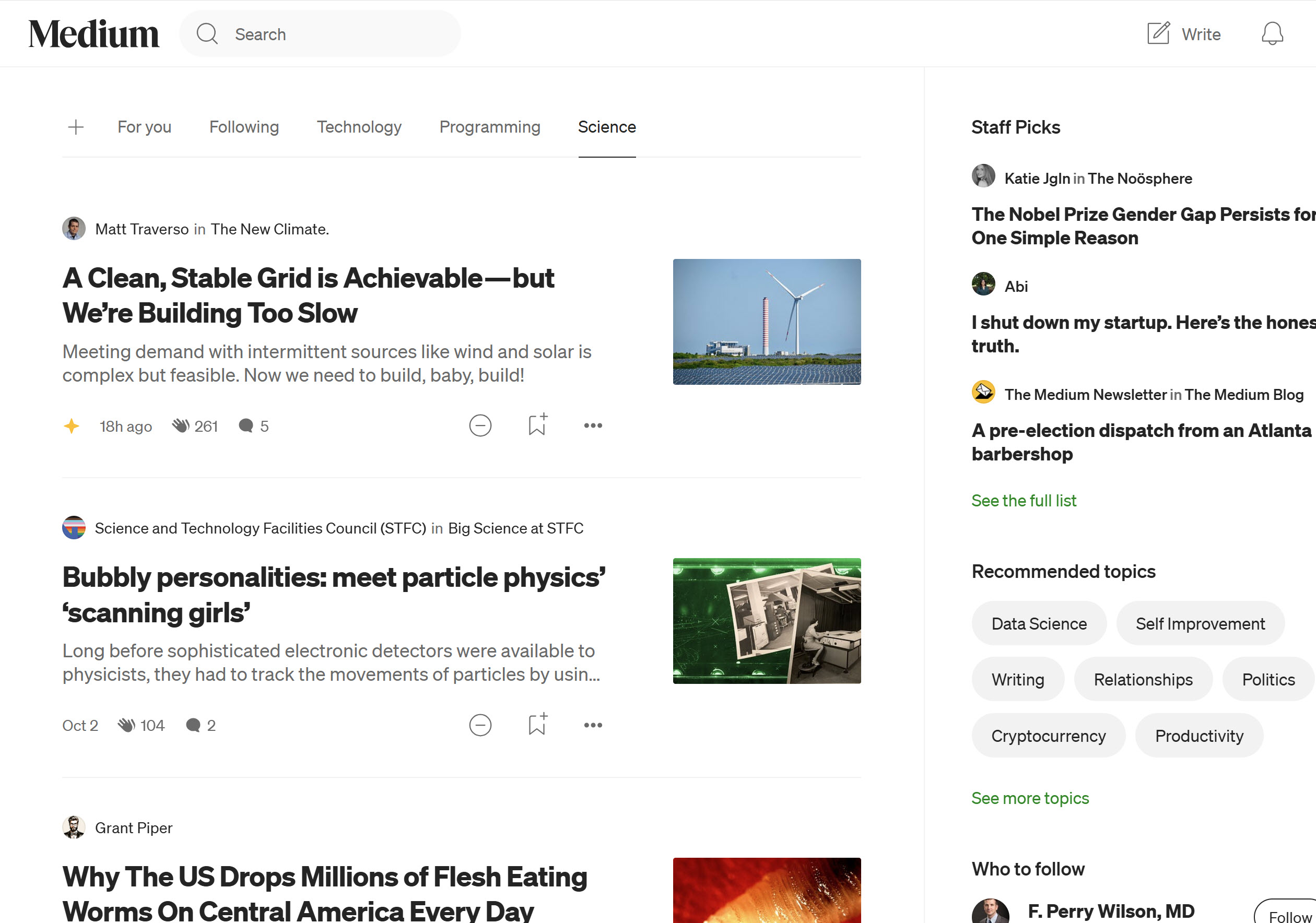The height and width of the screenshot is (923, 1316).
Task: Click the Medium logo
Action: (x=94, y=34)
